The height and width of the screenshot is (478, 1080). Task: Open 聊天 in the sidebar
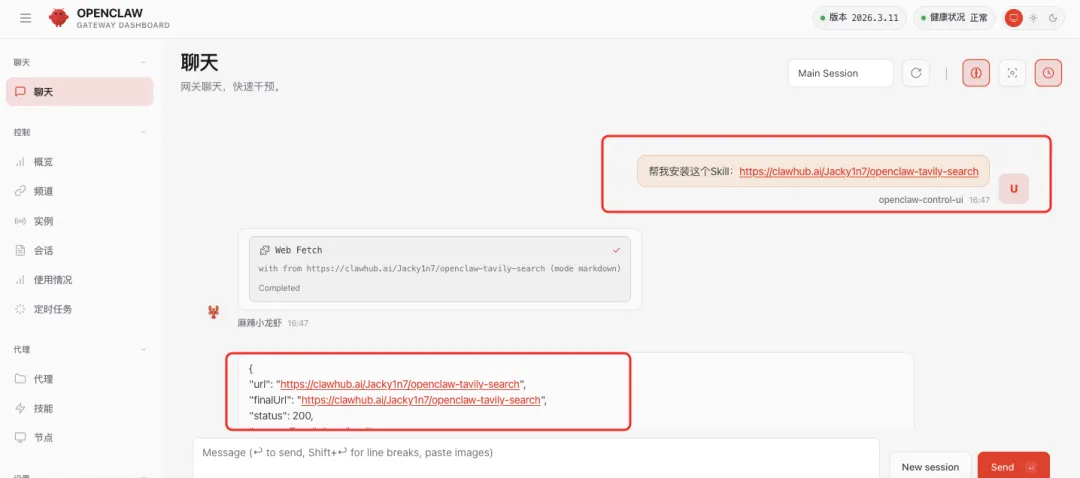pos(80,92)
